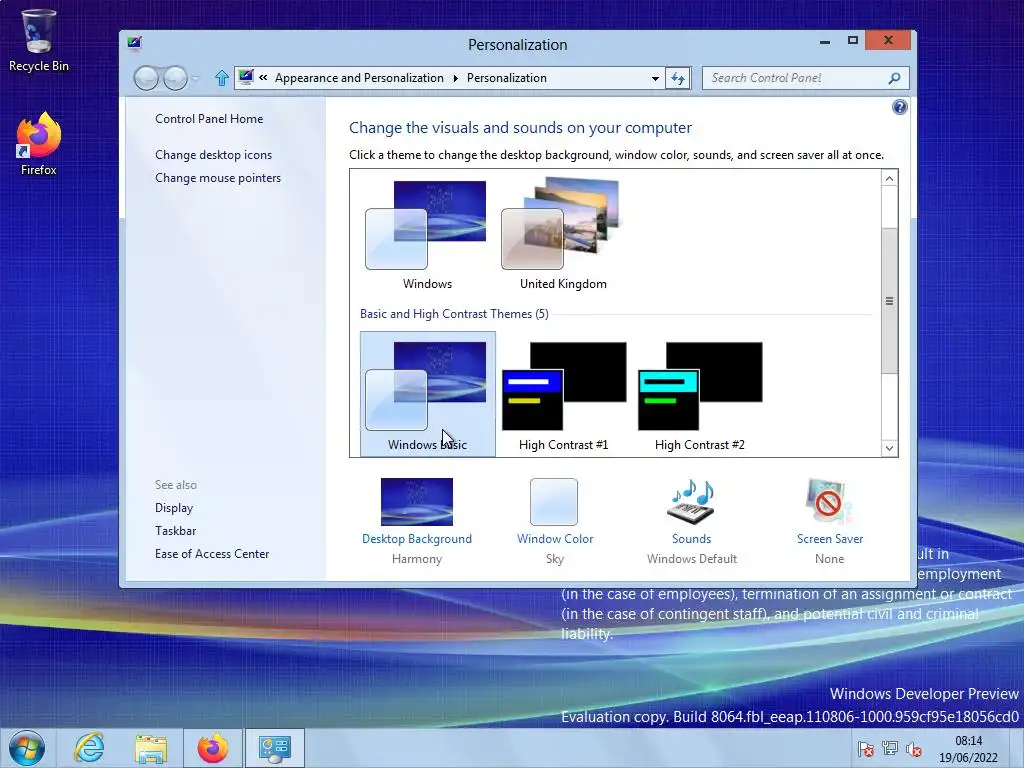Click the network tray icon

click(889, 749)
